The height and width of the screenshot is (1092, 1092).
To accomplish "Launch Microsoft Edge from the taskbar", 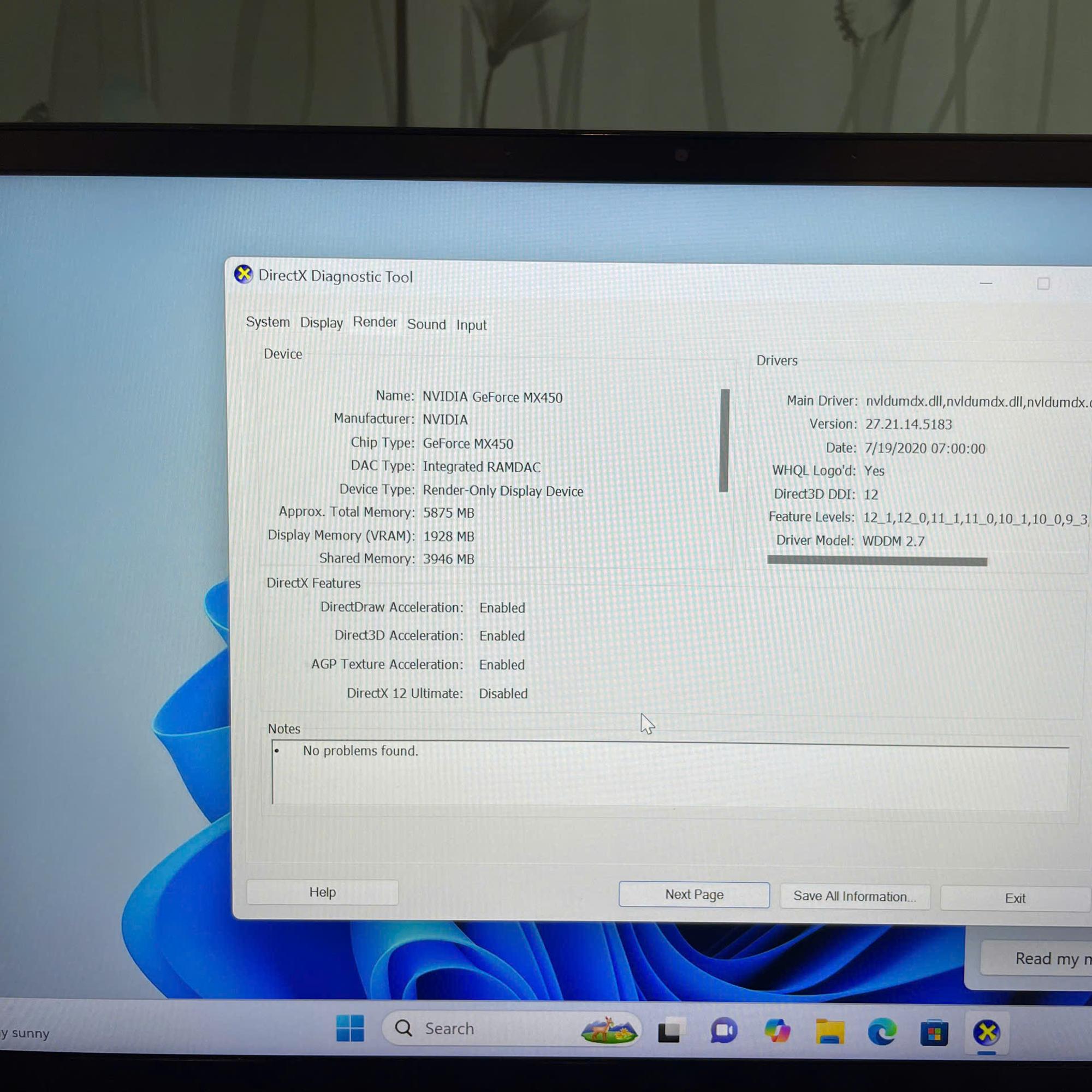I will click(882, 1032).
